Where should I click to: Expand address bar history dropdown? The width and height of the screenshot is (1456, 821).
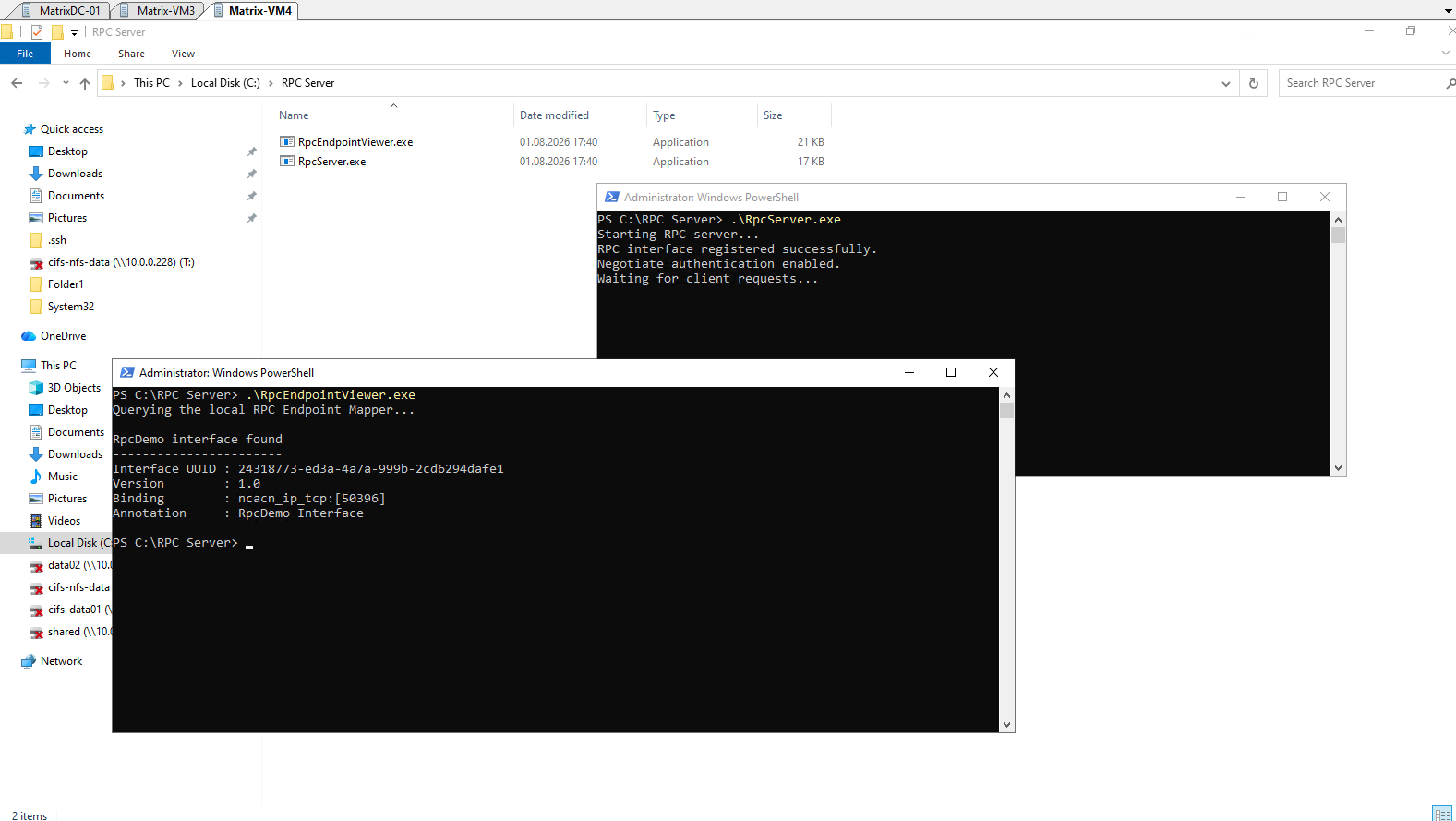(x=1226, y=83)
